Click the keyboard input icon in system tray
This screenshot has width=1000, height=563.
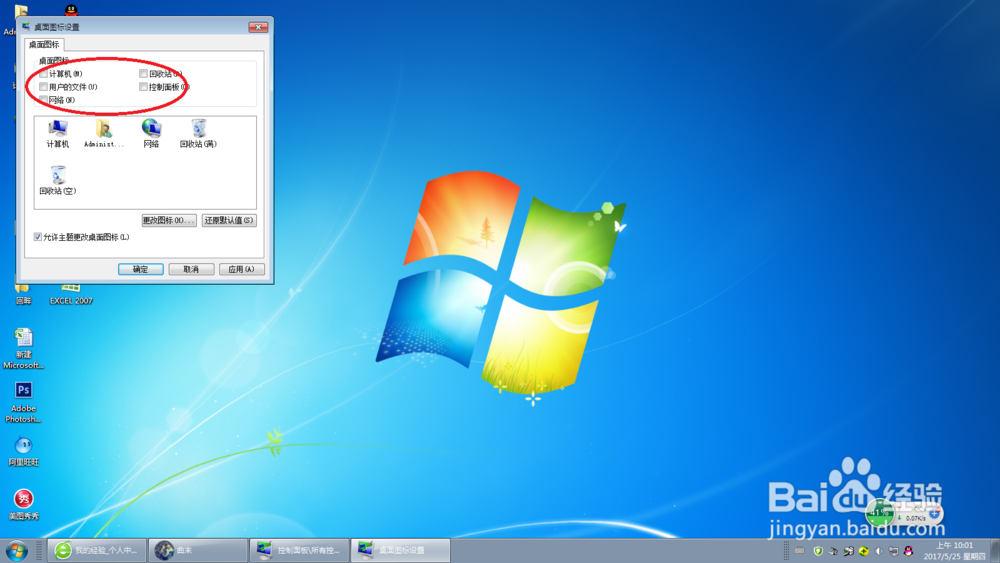click(799, 551)
